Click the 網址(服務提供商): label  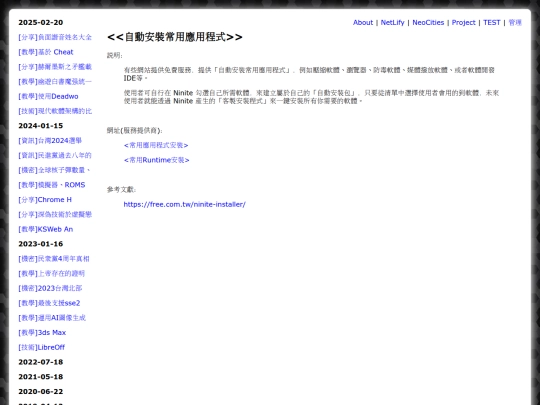click(x=135, y=131)
